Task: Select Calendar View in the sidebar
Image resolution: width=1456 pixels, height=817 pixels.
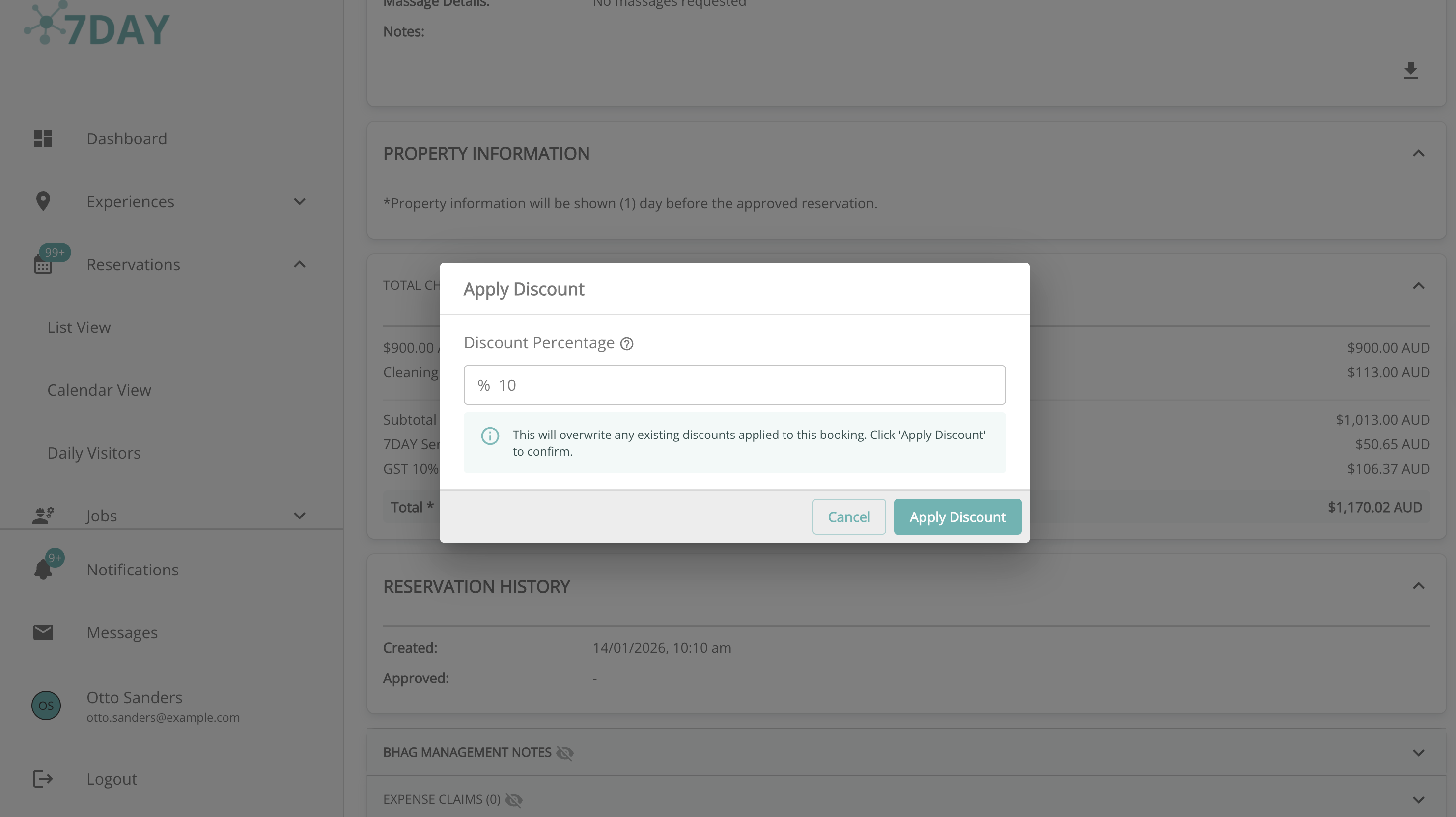Action: [x=99, y=390]
